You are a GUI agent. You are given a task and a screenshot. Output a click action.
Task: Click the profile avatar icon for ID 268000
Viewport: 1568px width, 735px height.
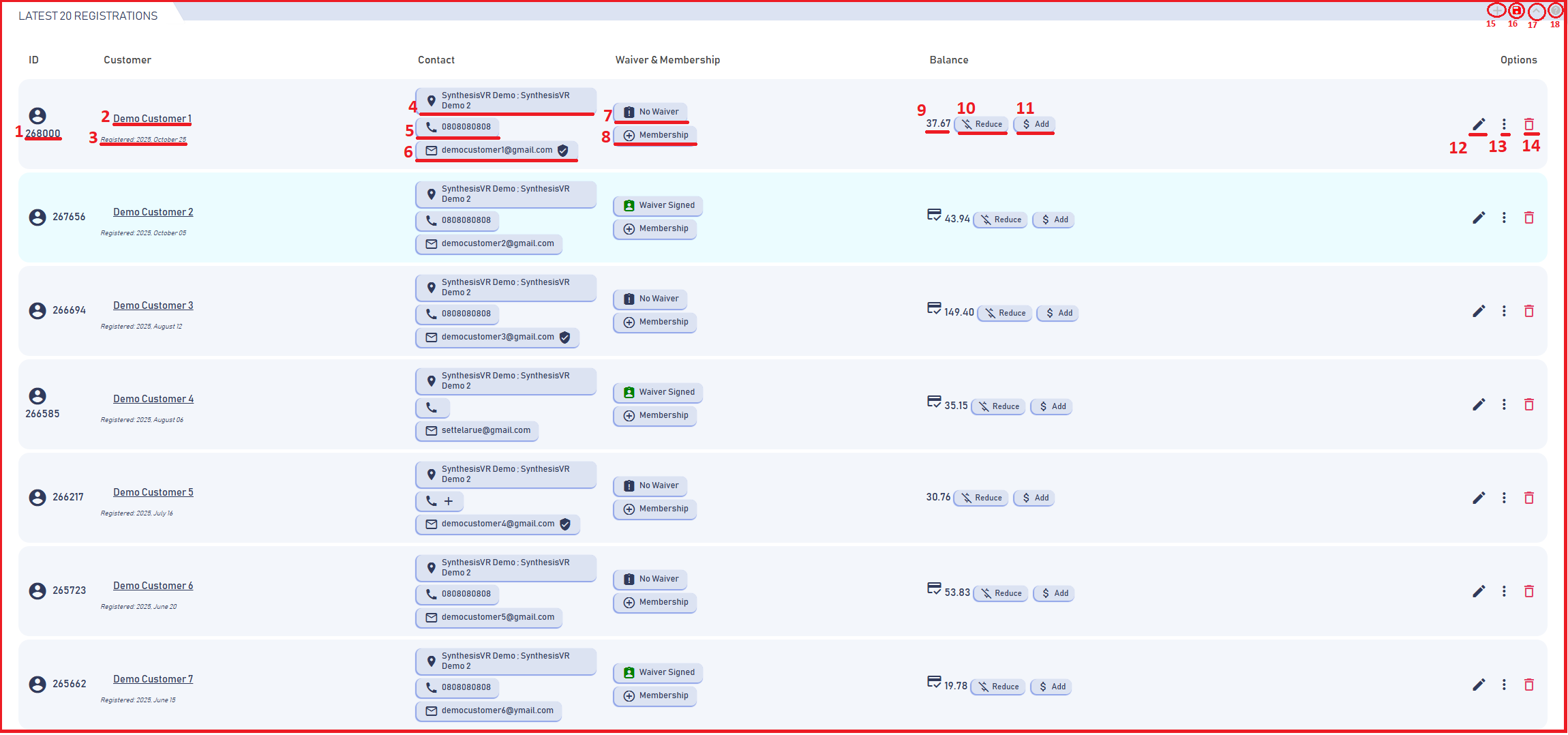point(37,116)
